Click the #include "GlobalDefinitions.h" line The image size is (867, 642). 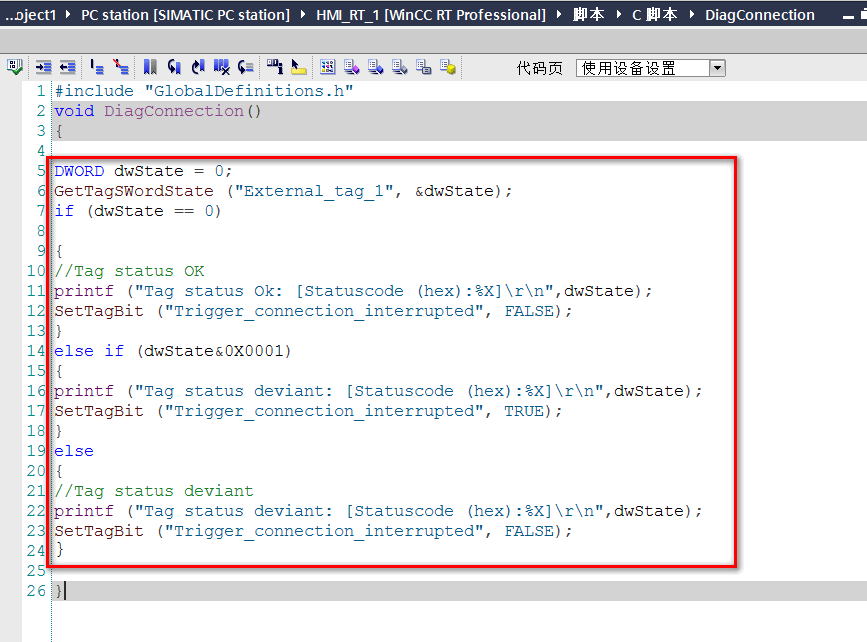click(203, 91)
